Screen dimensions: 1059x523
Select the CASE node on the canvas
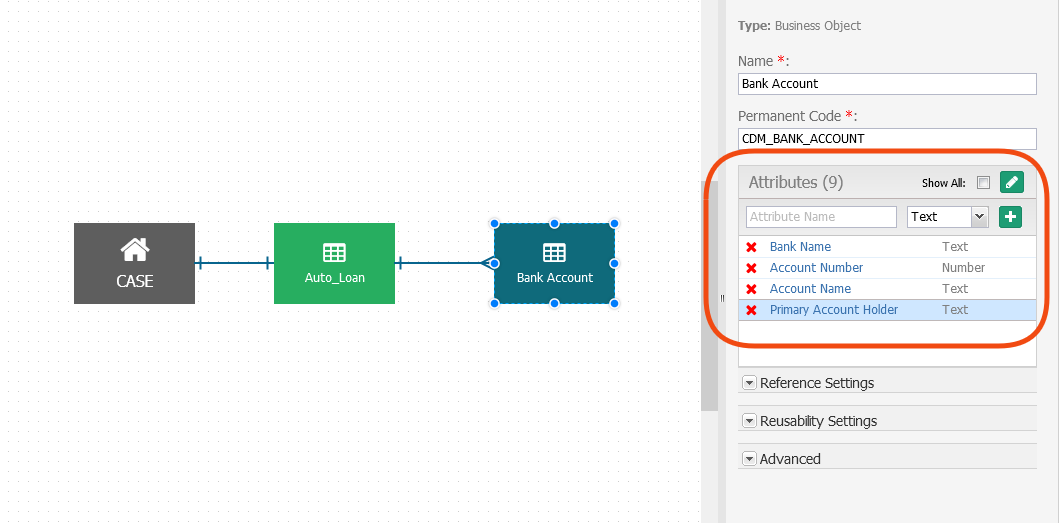pyautogui.click(x=134, y=263)
